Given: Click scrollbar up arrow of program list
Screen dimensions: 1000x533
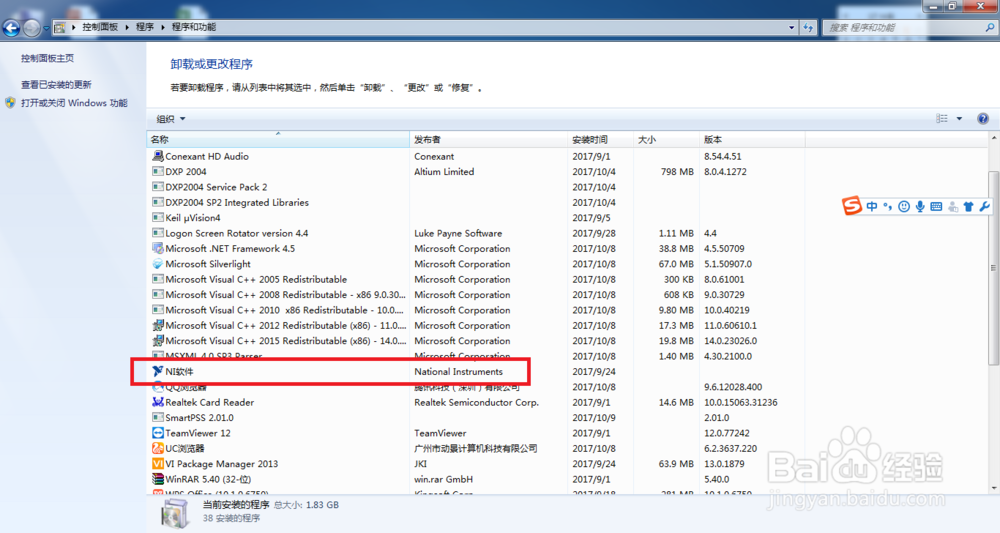Looking at the screenshot, I should pos(994,138).
